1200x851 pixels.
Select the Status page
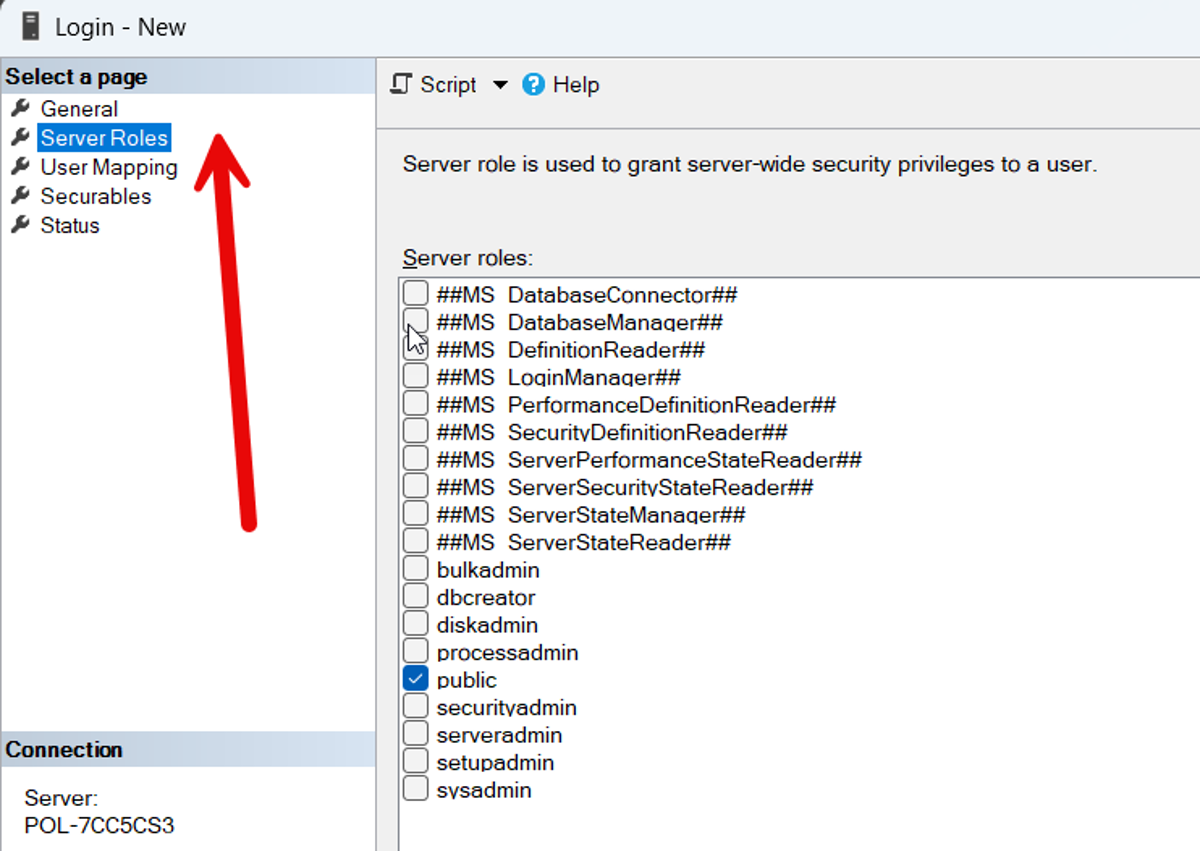70,225
